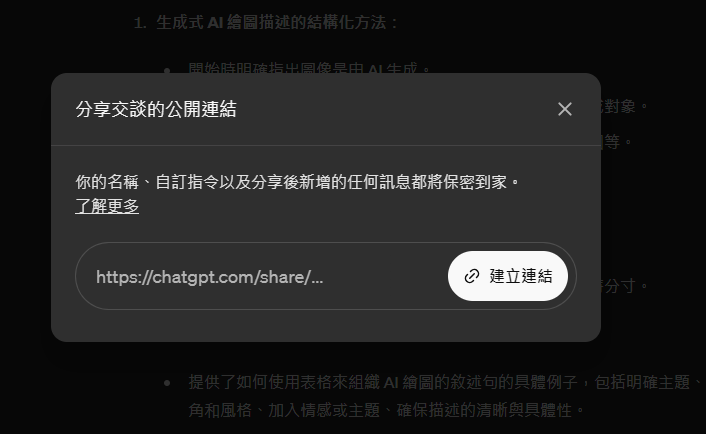706x434 pixels.
Task: Click the bullet text 提供了如何使用表格來組織
Action: click(285, 382)
